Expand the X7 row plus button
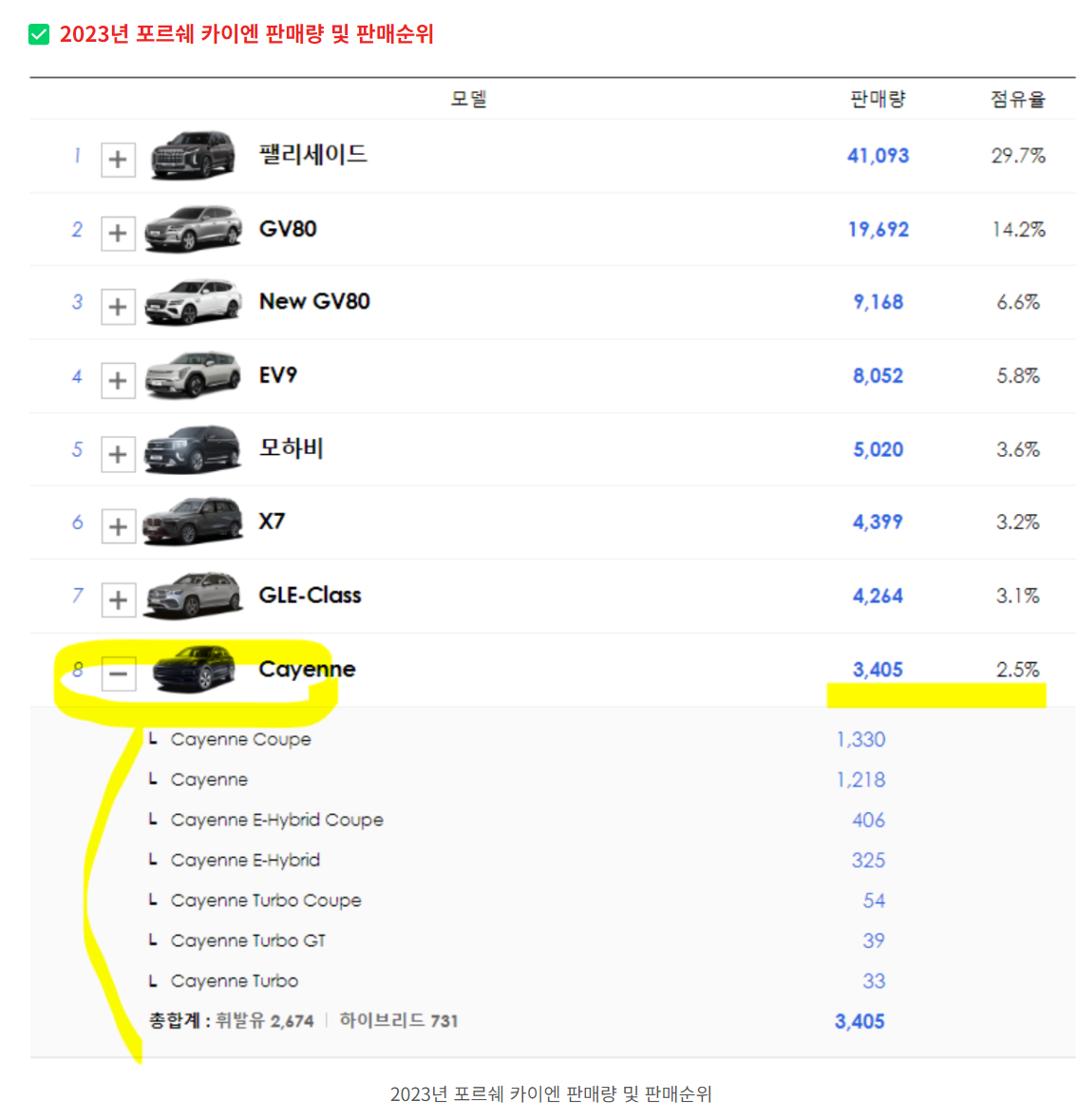Viewport: 1077px width, 1120px height. click(118, 526)
